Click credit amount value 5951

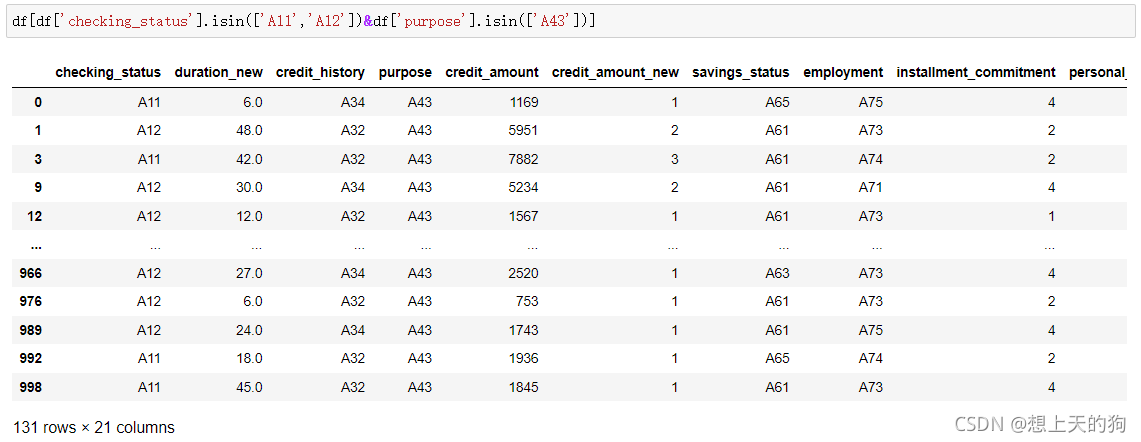[525, 130]
